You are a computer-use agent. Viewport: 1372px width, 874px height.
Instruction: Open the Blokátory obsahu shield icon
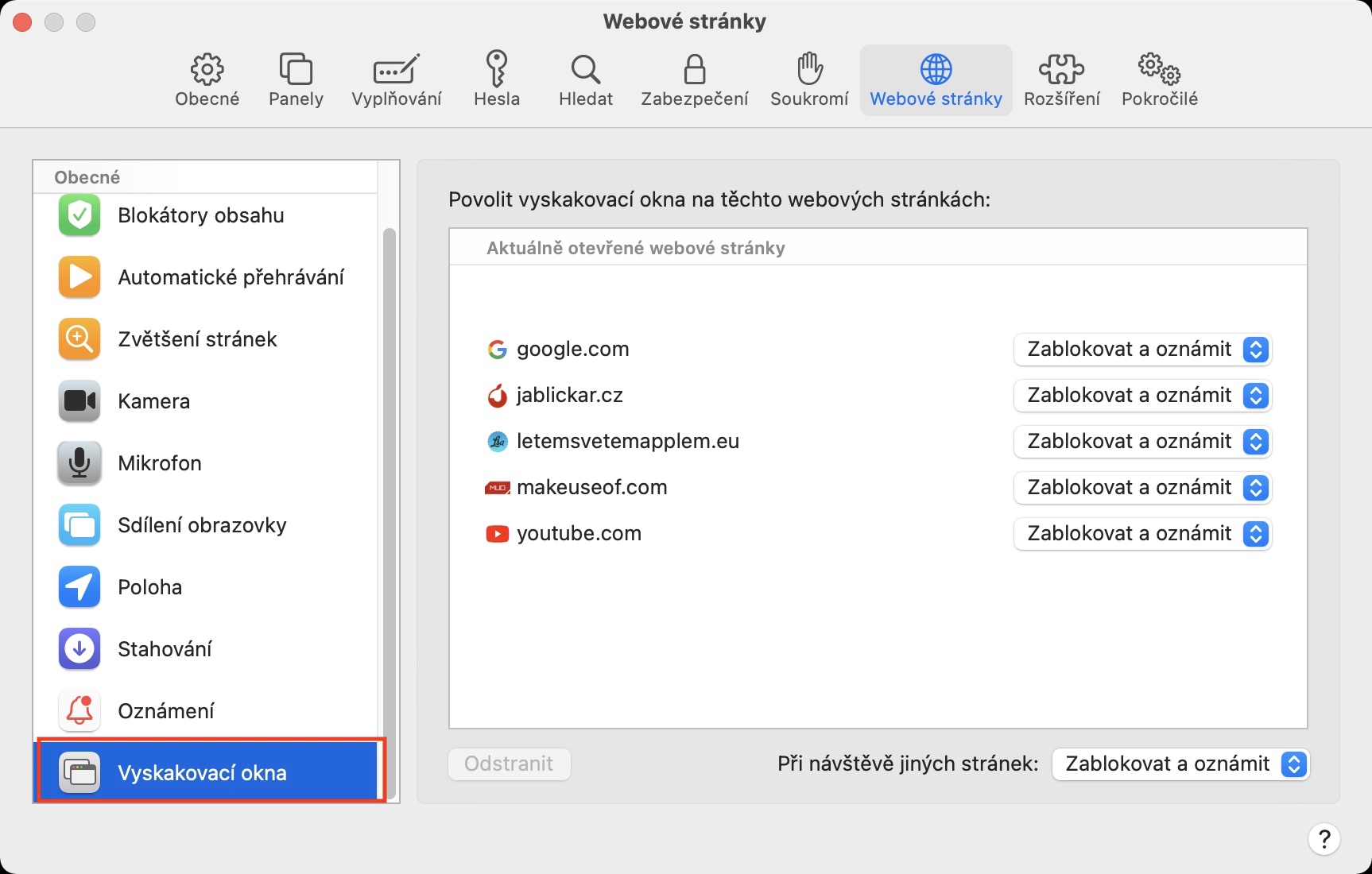pos(79,215)
